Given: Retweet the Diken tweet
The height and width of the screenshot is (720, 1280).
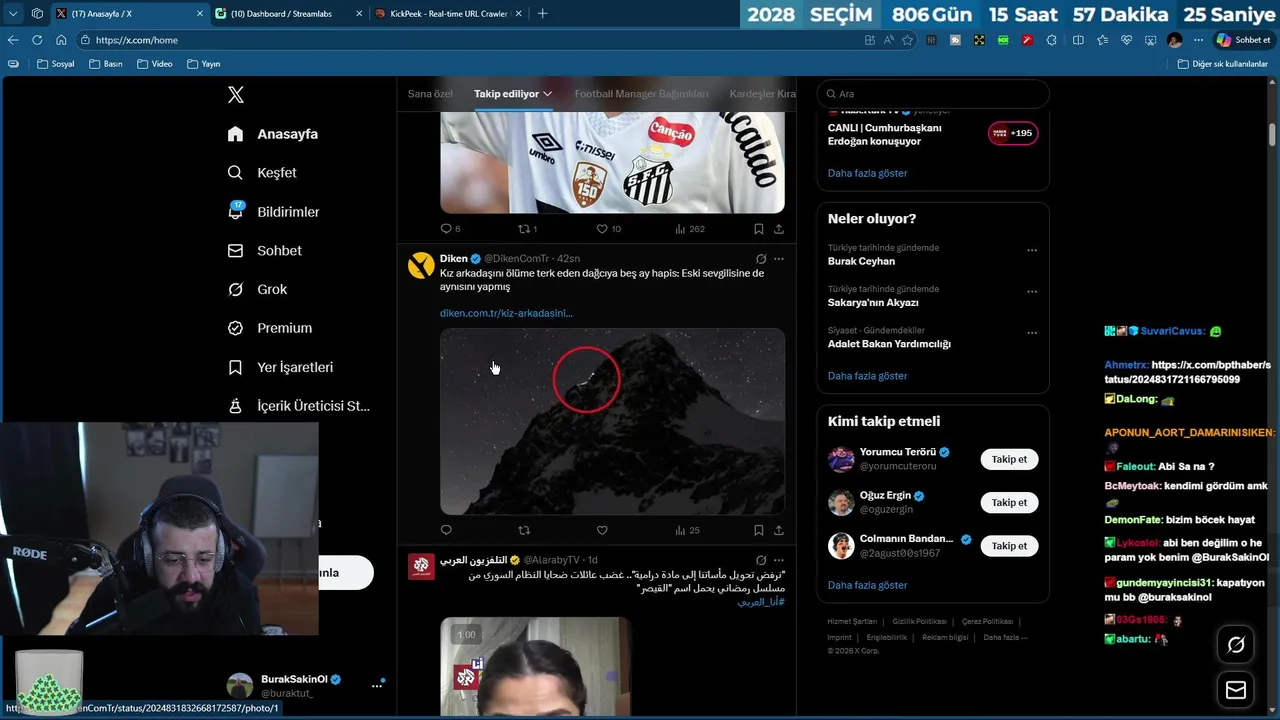Looking at the screenshot, I should point(524,530).
